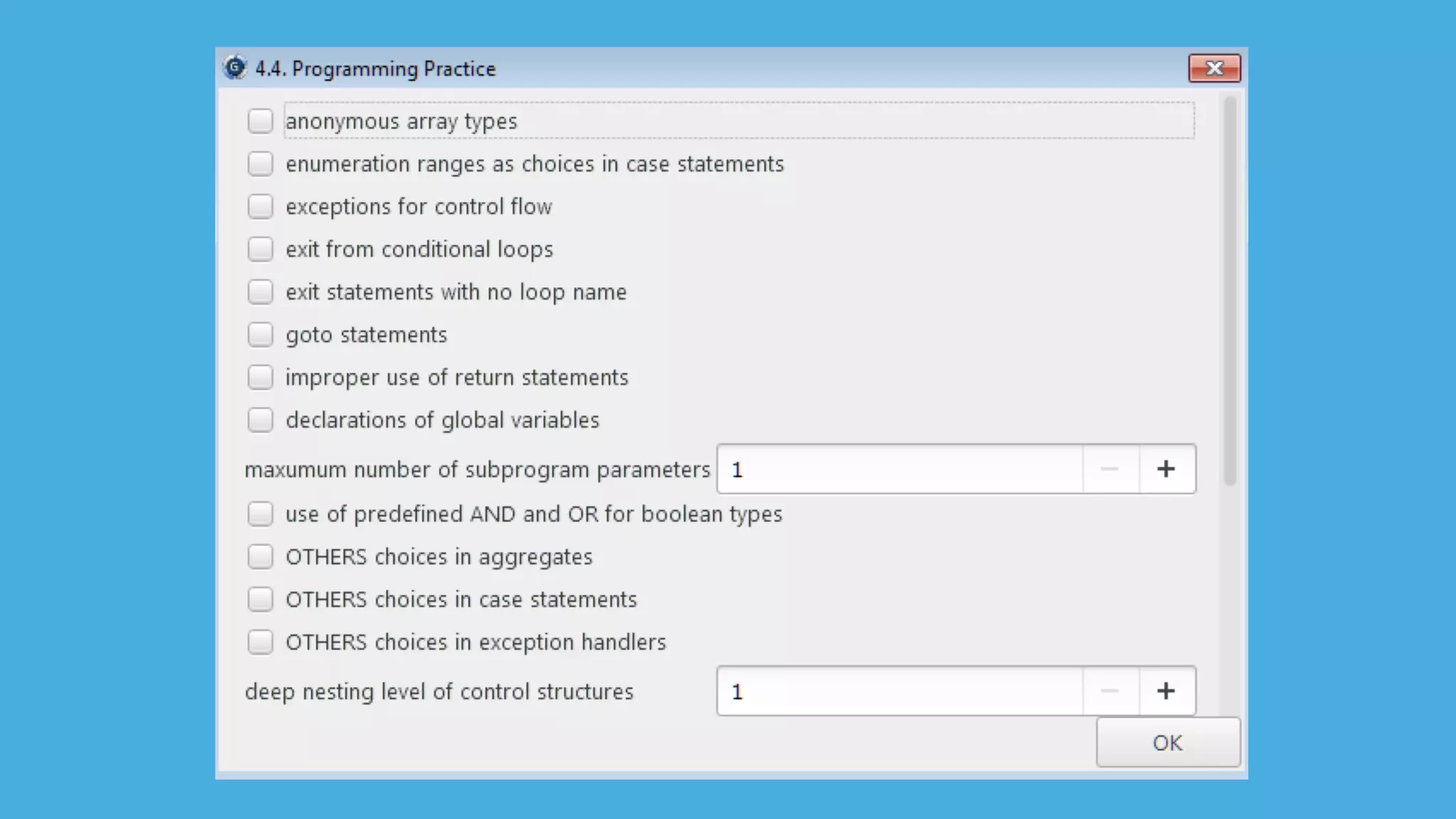
Task: Enable improper use of return statements
Action: click(260, 377)
